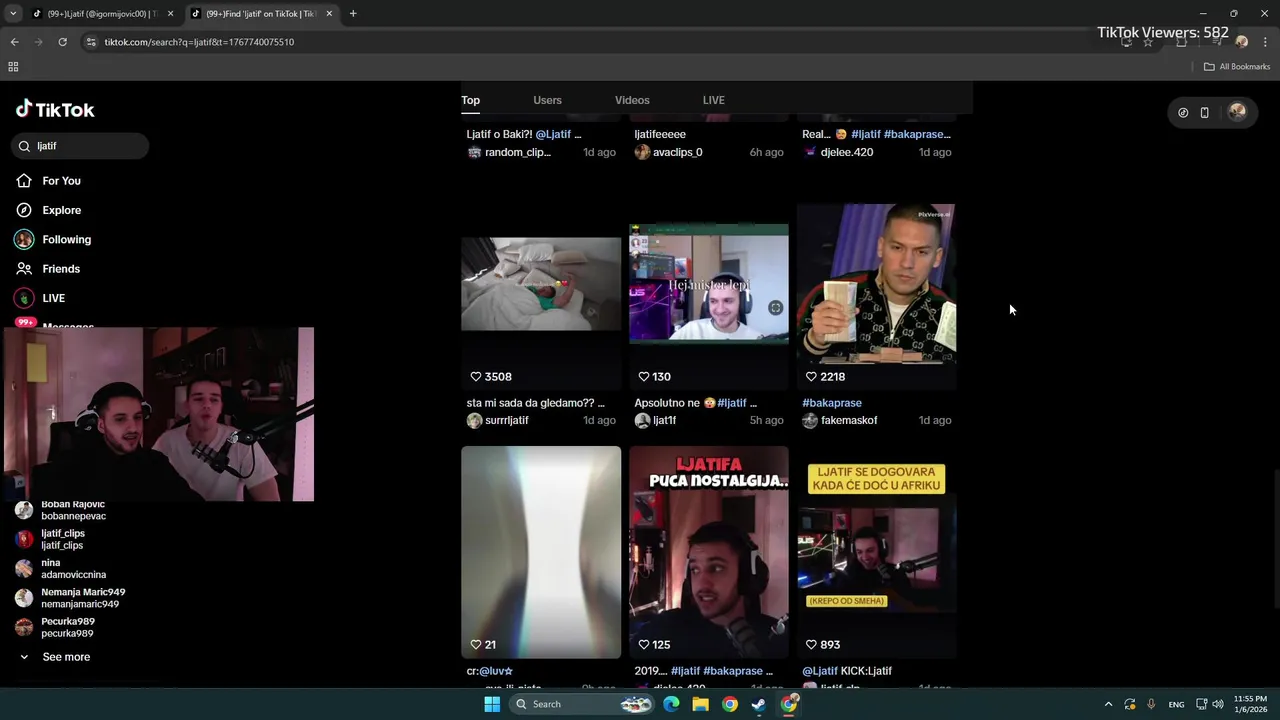Click the #ljatif hashtag in Apsolutno ne caption
The image size is (1280, 720).
pos(731,403)
